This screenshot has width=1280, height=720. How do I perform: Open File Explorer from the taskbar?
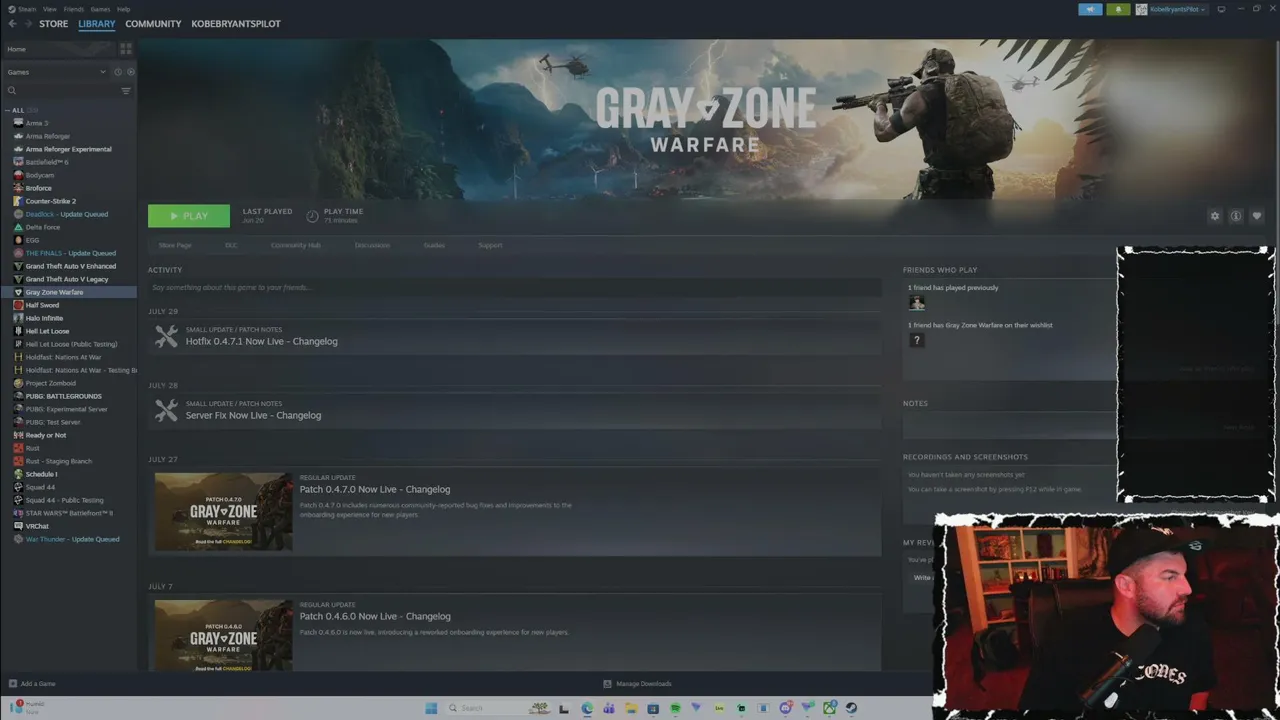pos(631,708)
